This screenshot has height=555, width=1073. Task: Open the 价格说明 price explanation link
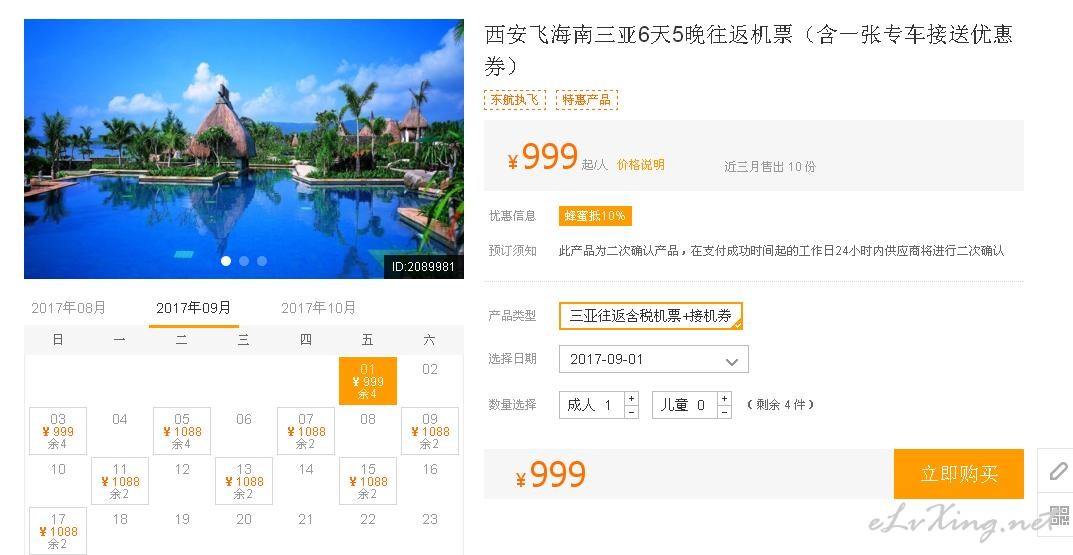pyautogui.click(x=641, y=165)
